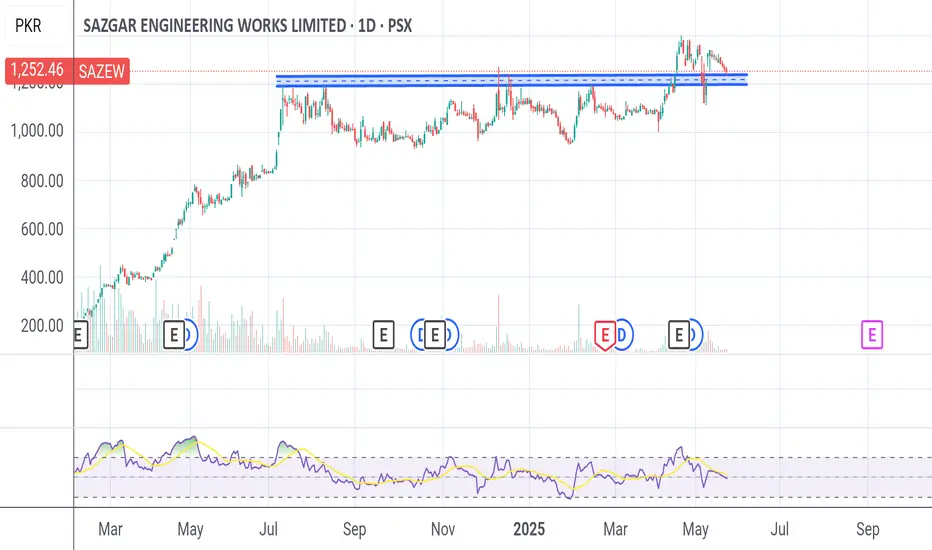Screen dimensions: 932x550
Task: Click the red 1,252.46 current price label
Action: 37,70
